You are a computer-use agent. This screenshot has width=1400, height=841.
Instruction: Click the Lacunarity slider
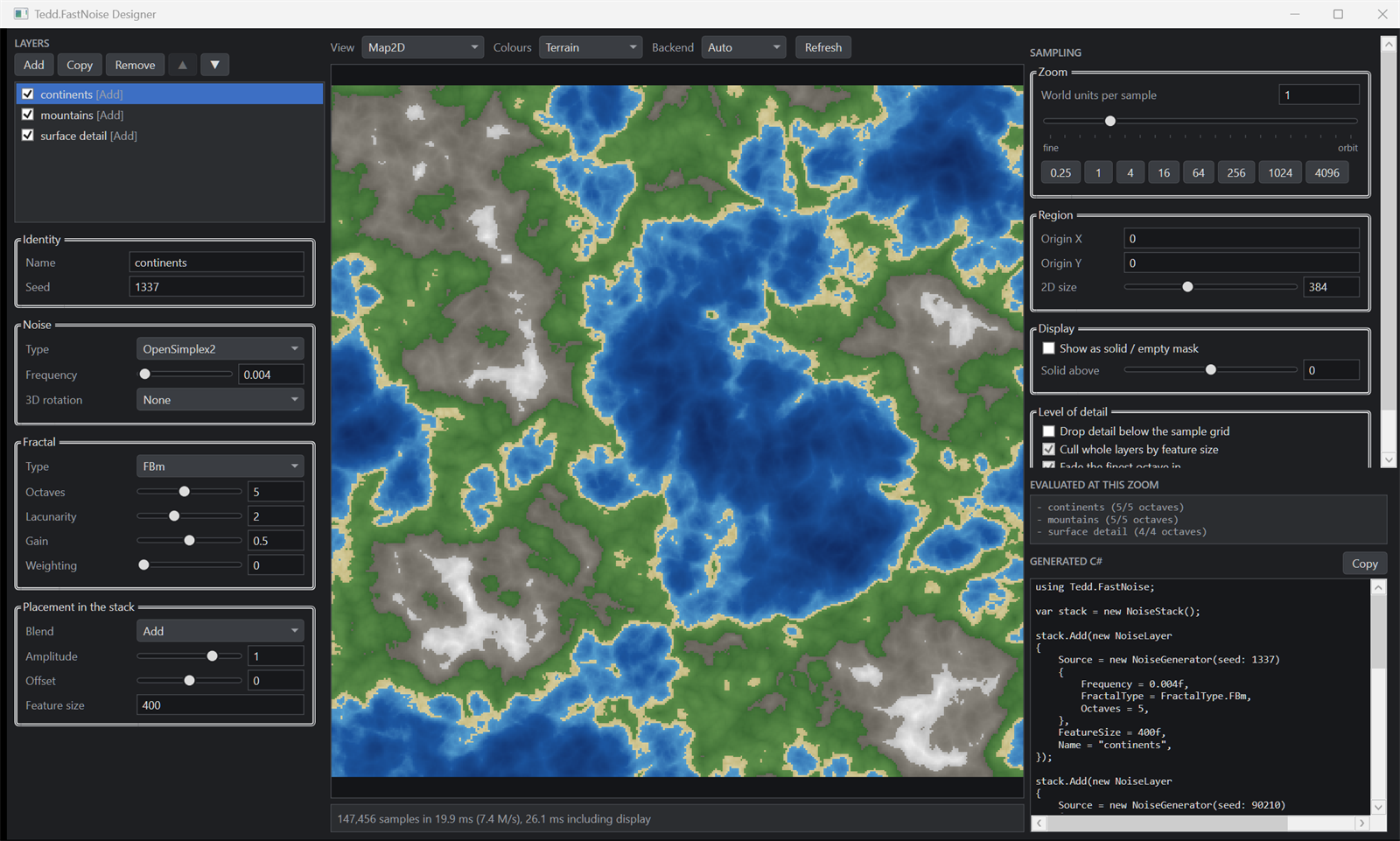(189, 516)
